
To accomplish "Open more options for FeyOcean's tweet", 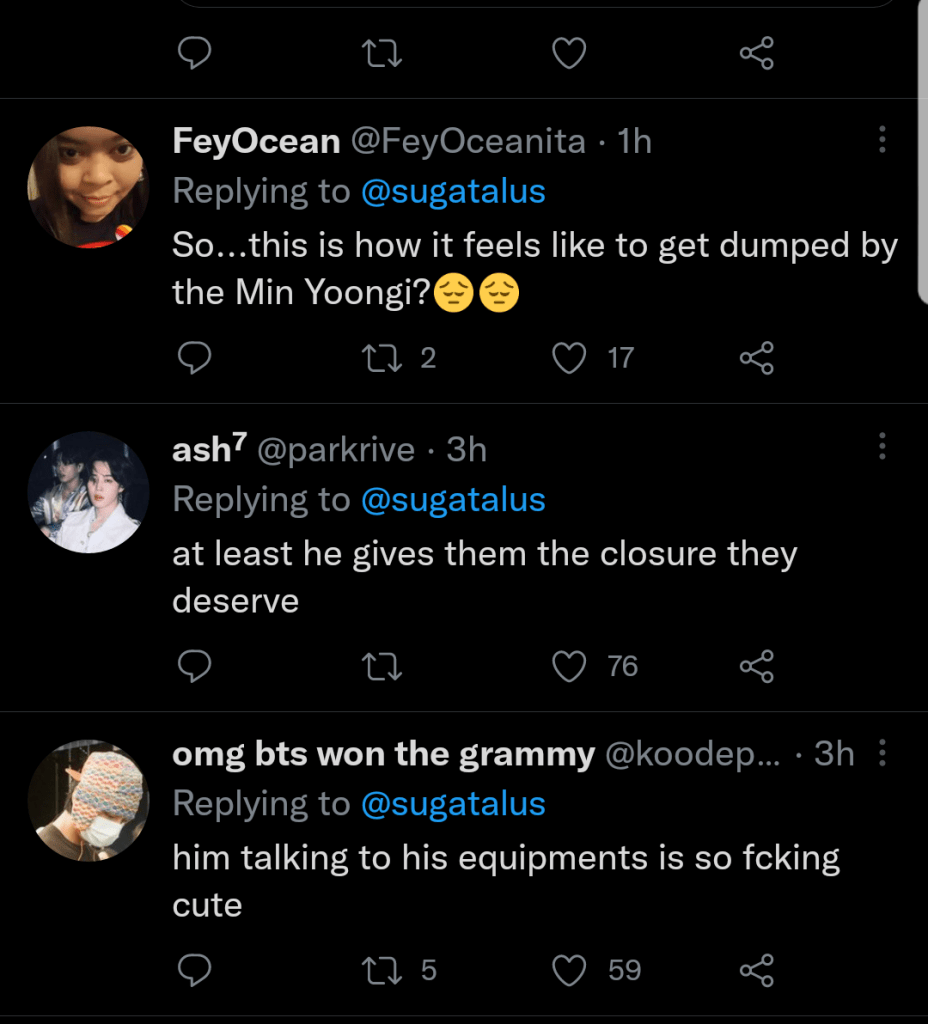I will click(882, 140).
